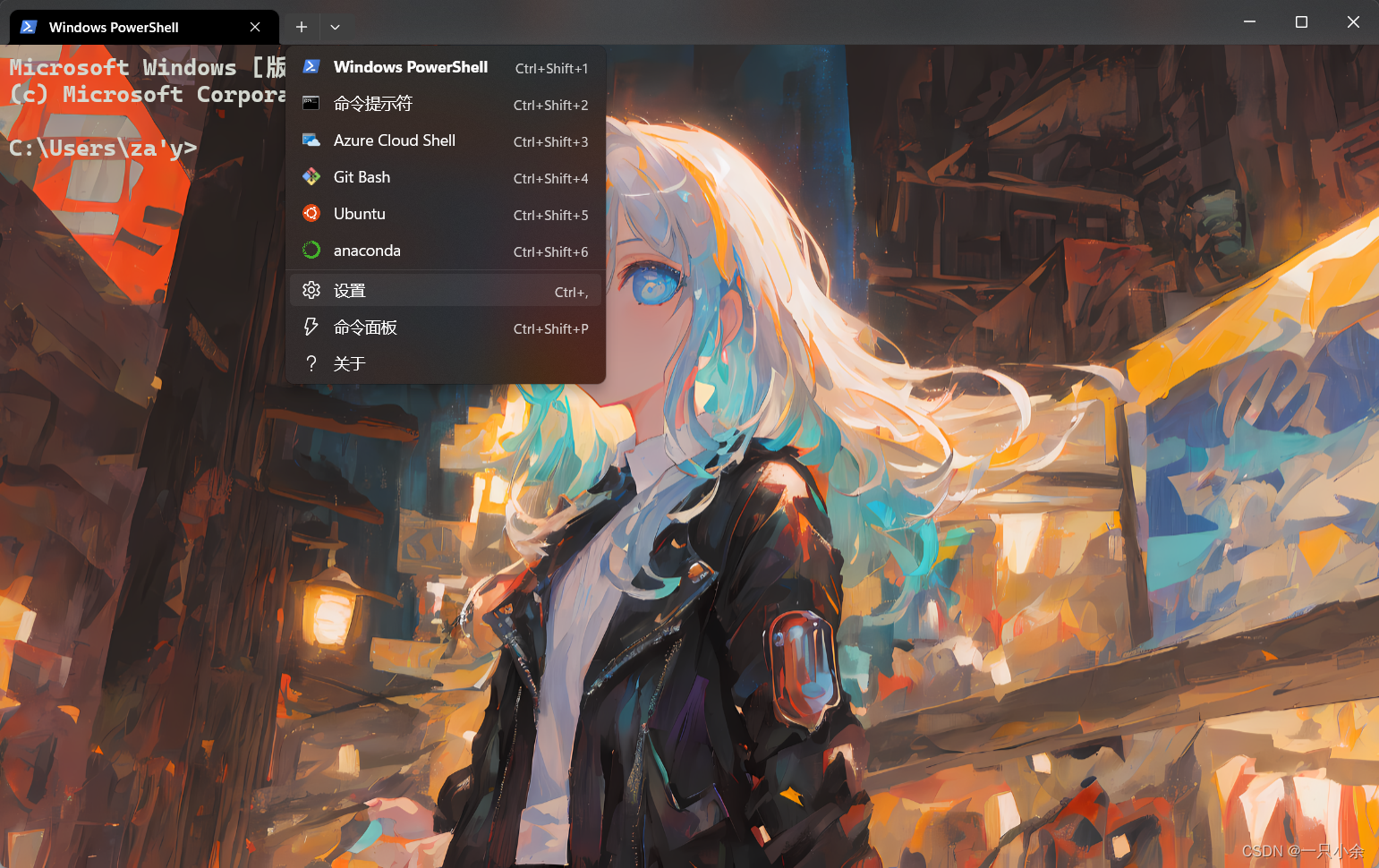1379x868 pixels.
Task: Minimize the terminal window
Action: pyautogui.click(x=1249, y=21)
